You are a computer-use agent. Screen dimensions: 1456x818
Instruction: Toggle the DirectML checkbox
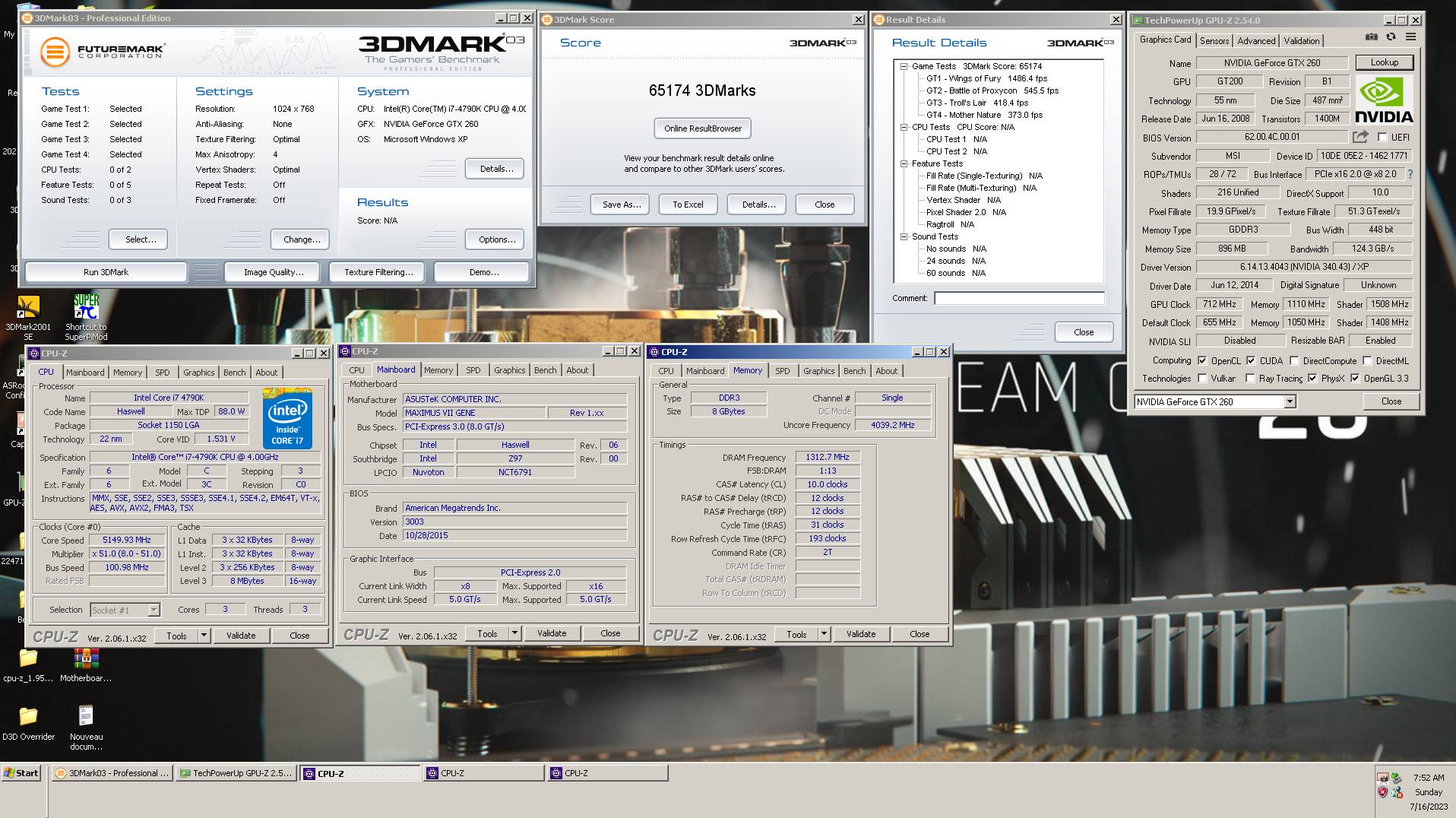pos(1367,361)
